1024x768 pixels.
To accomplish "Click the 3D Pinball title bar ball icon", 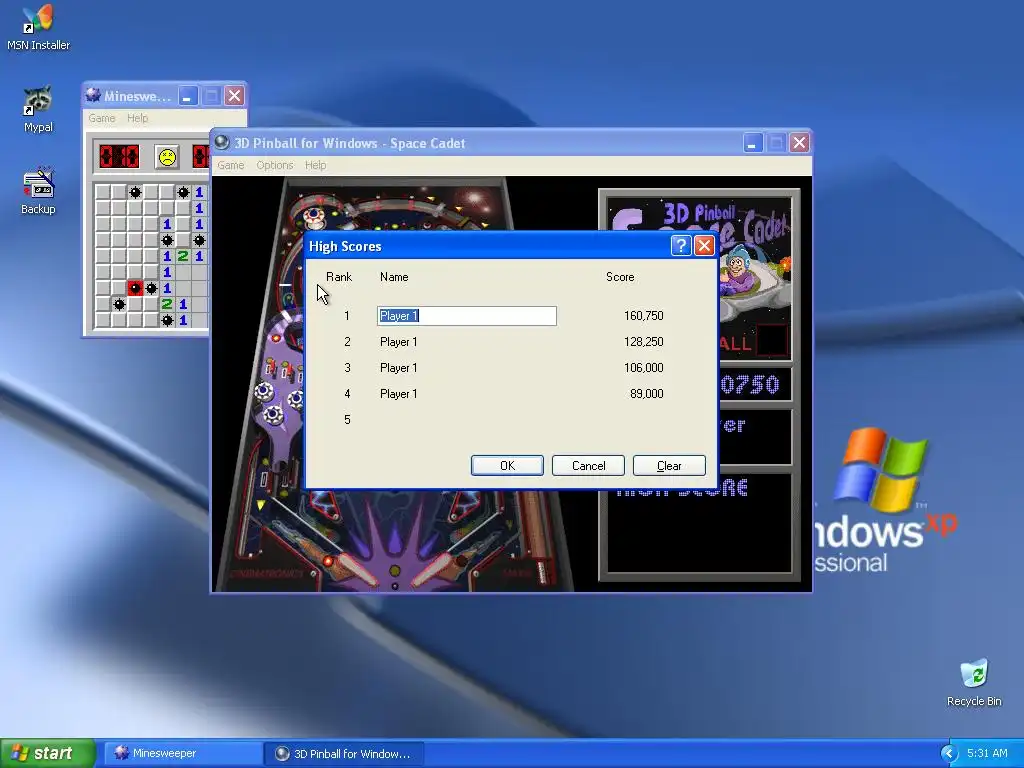I will (x=222, y=142).
